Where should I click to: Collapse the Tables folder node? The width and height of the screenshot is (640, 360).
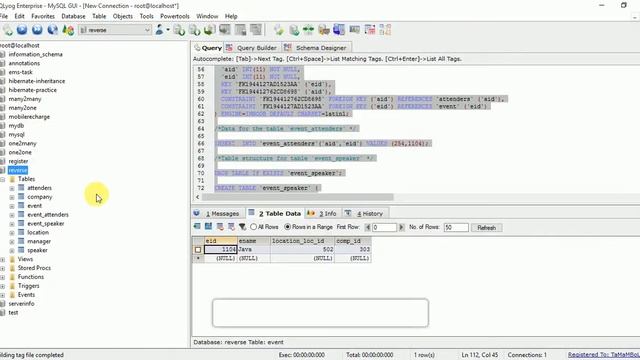tap(3, 179)
